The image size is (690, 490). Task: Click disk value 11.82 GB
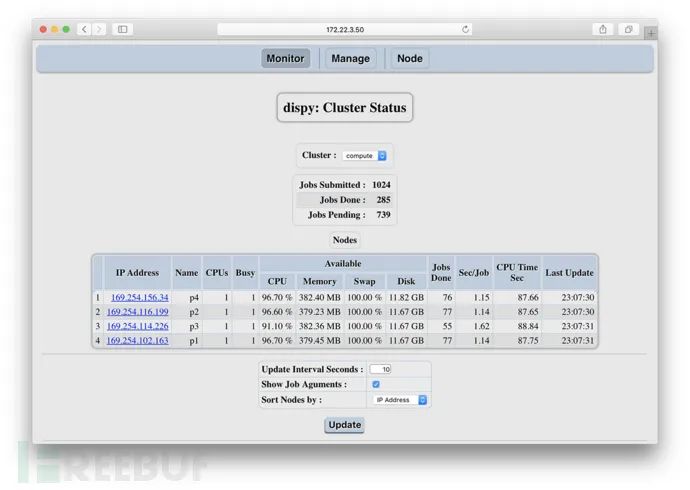point(406,297)
